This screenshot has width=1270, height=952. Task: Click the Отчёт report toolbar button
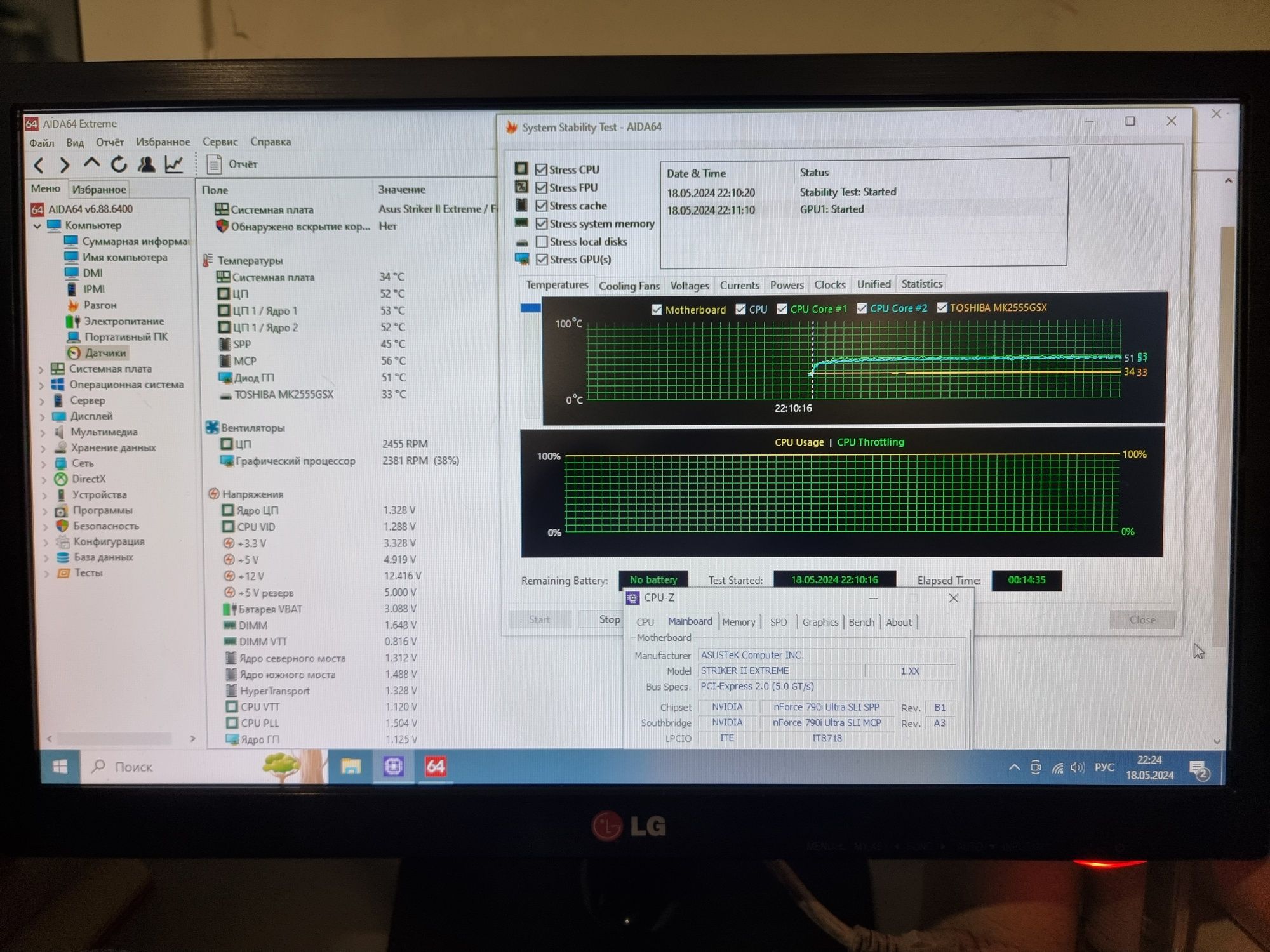pos(232,164)
